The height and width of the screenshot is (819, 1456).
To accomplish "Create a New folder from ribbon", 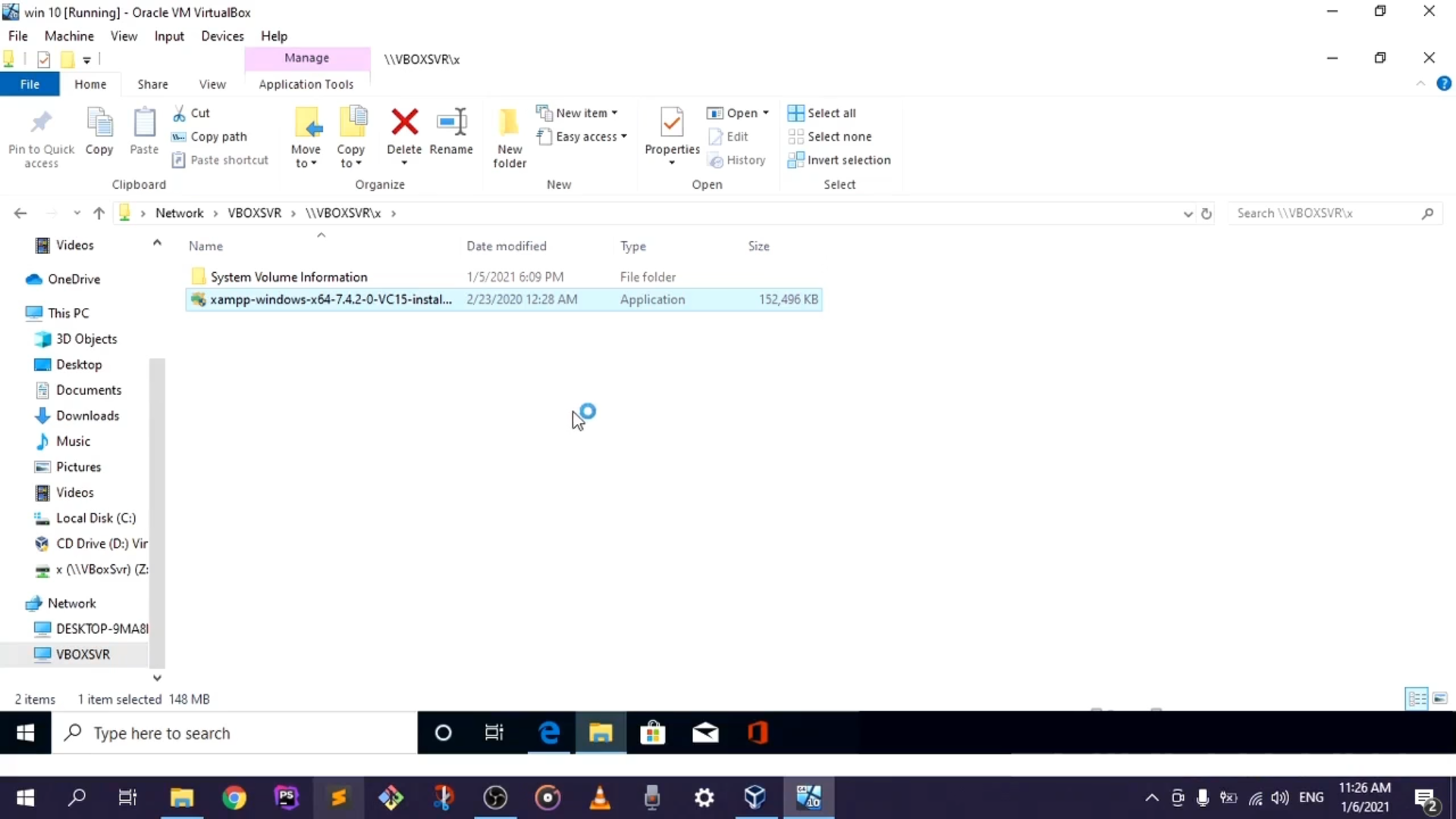I will [x=510, y=138].
